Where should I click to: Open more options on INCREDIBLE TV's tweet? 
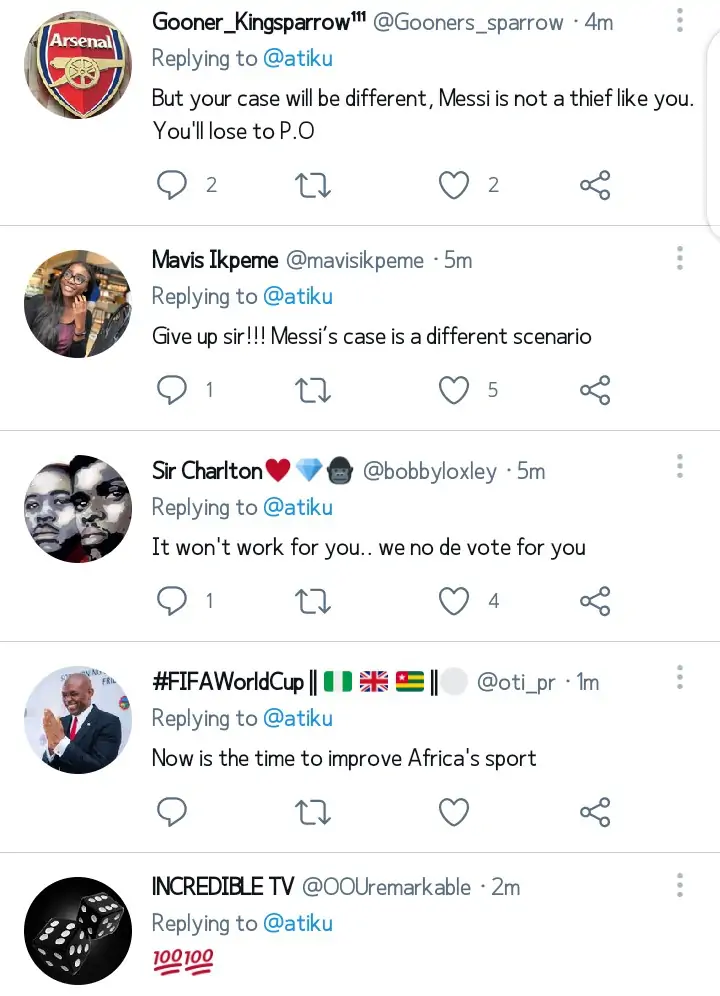coord(679,885)
